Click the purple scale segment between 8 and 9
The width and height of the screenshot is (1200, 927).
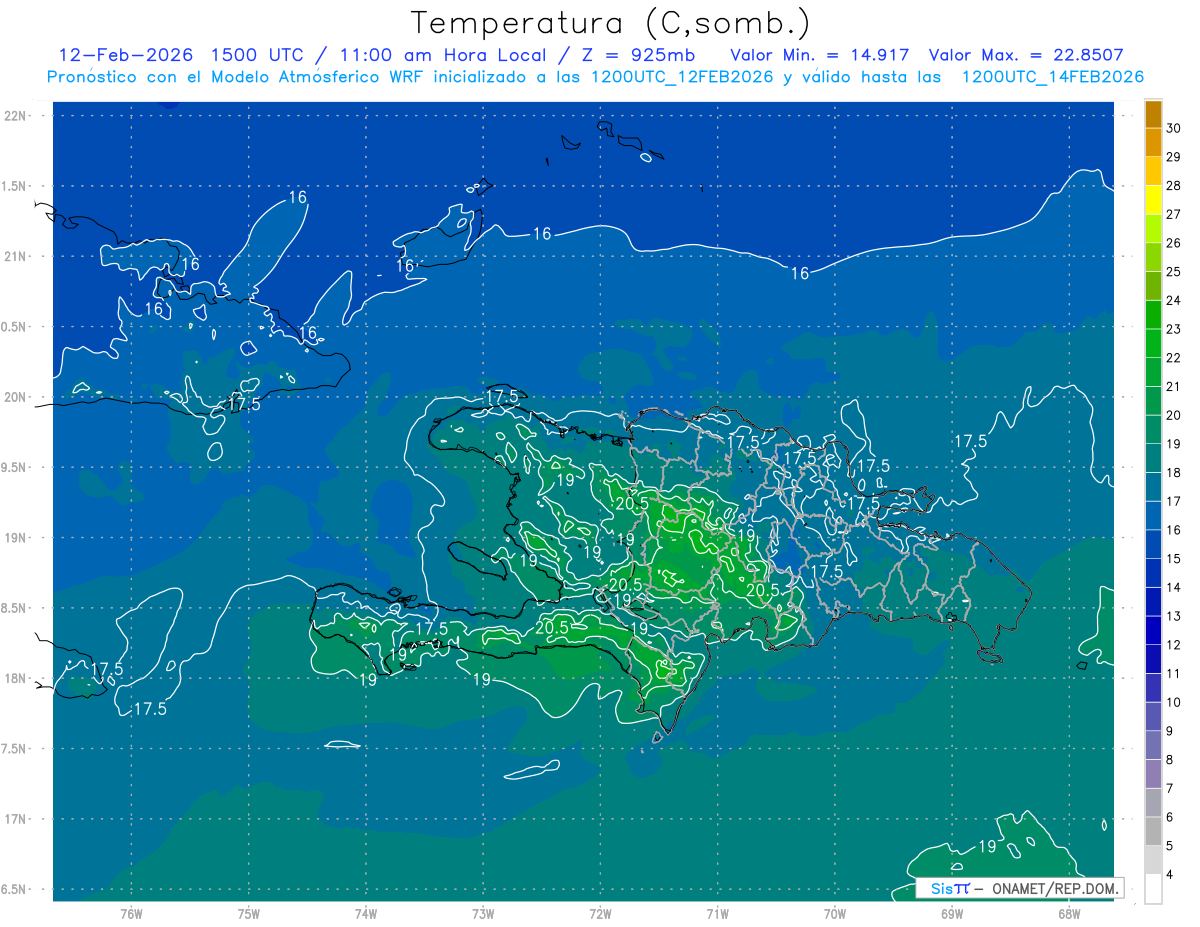pyautogui.click(x=1153, y=746)
